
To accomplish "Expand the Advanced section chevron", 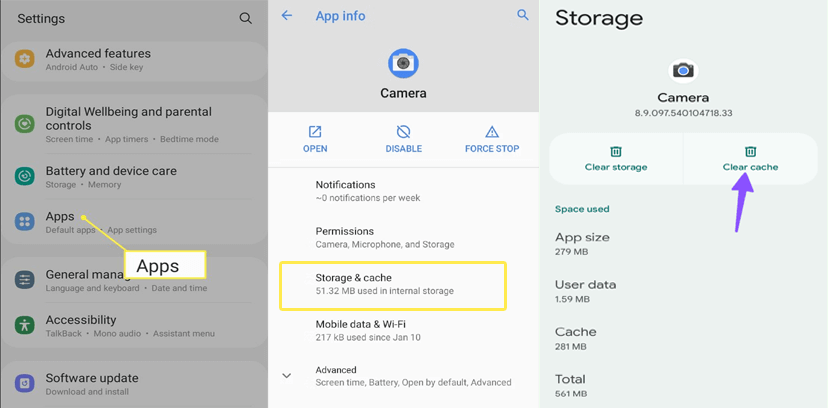I will coord(287,376).
